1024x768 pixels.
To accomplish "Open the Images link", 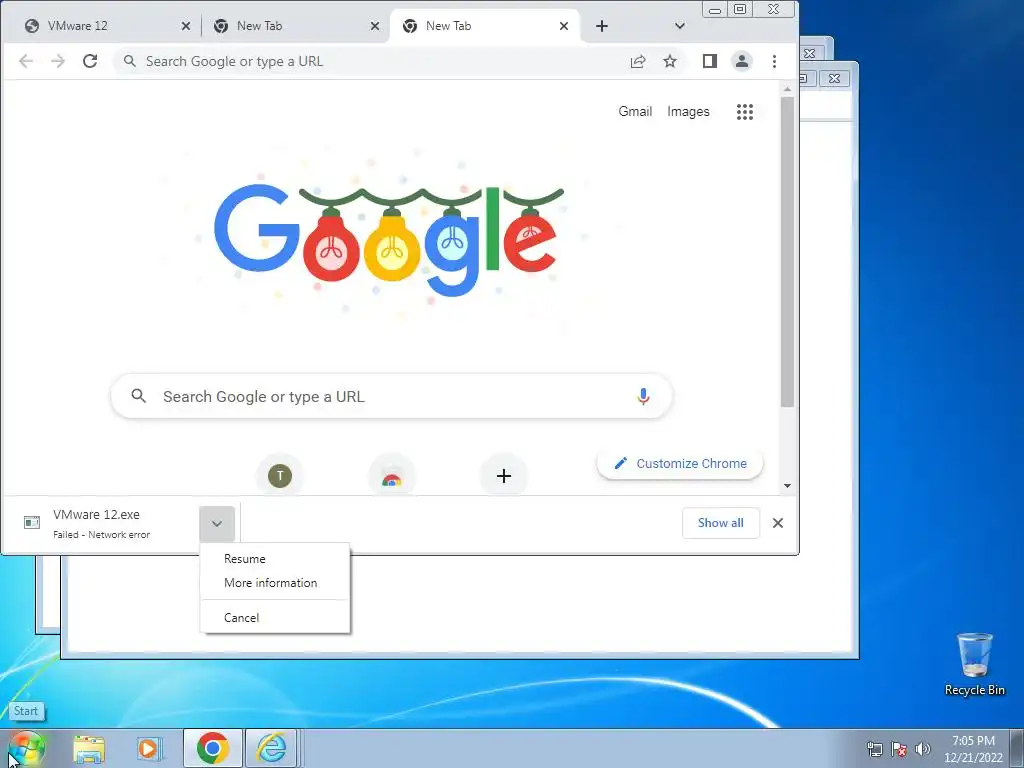I will click(688, 112).
